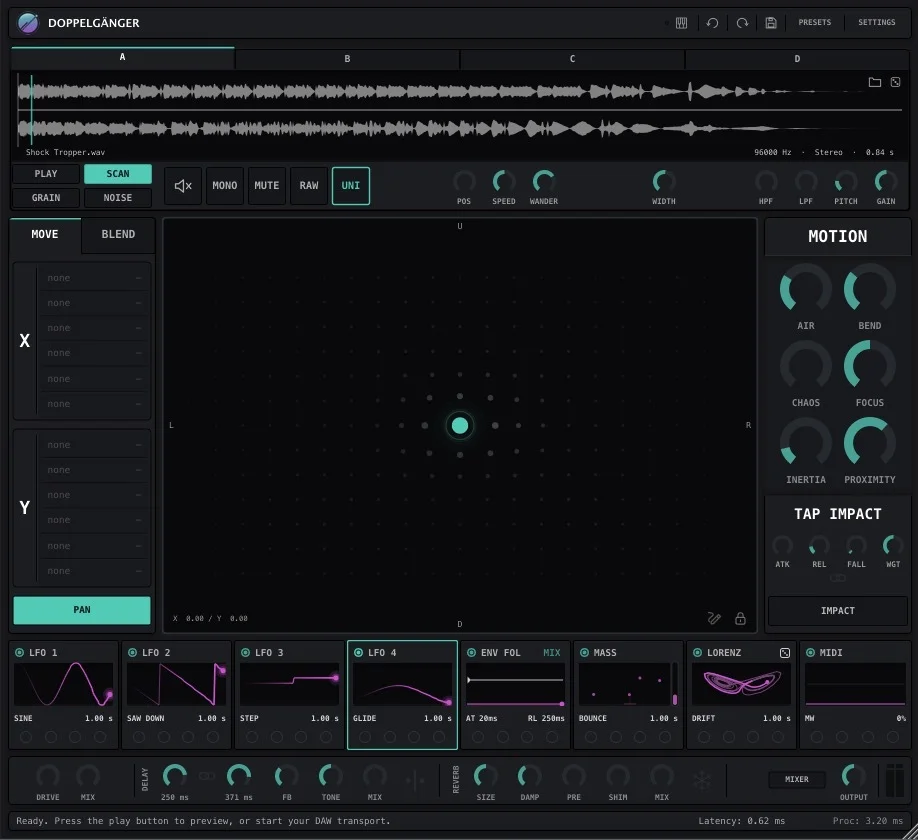Open last X modulation source slot

(x=94, y=404)
